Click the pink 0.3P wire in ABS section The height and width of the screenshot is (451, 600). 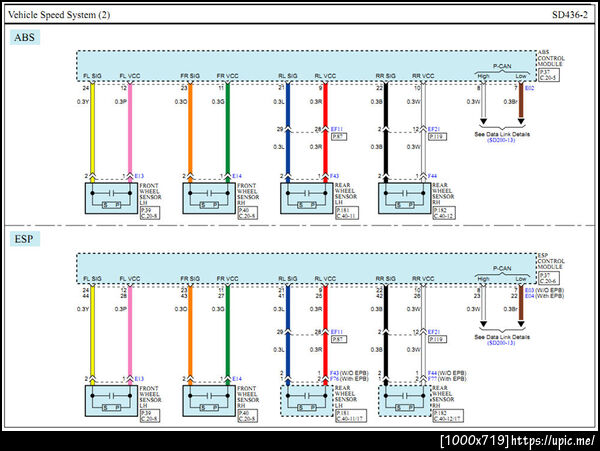[x=130, y=130]
